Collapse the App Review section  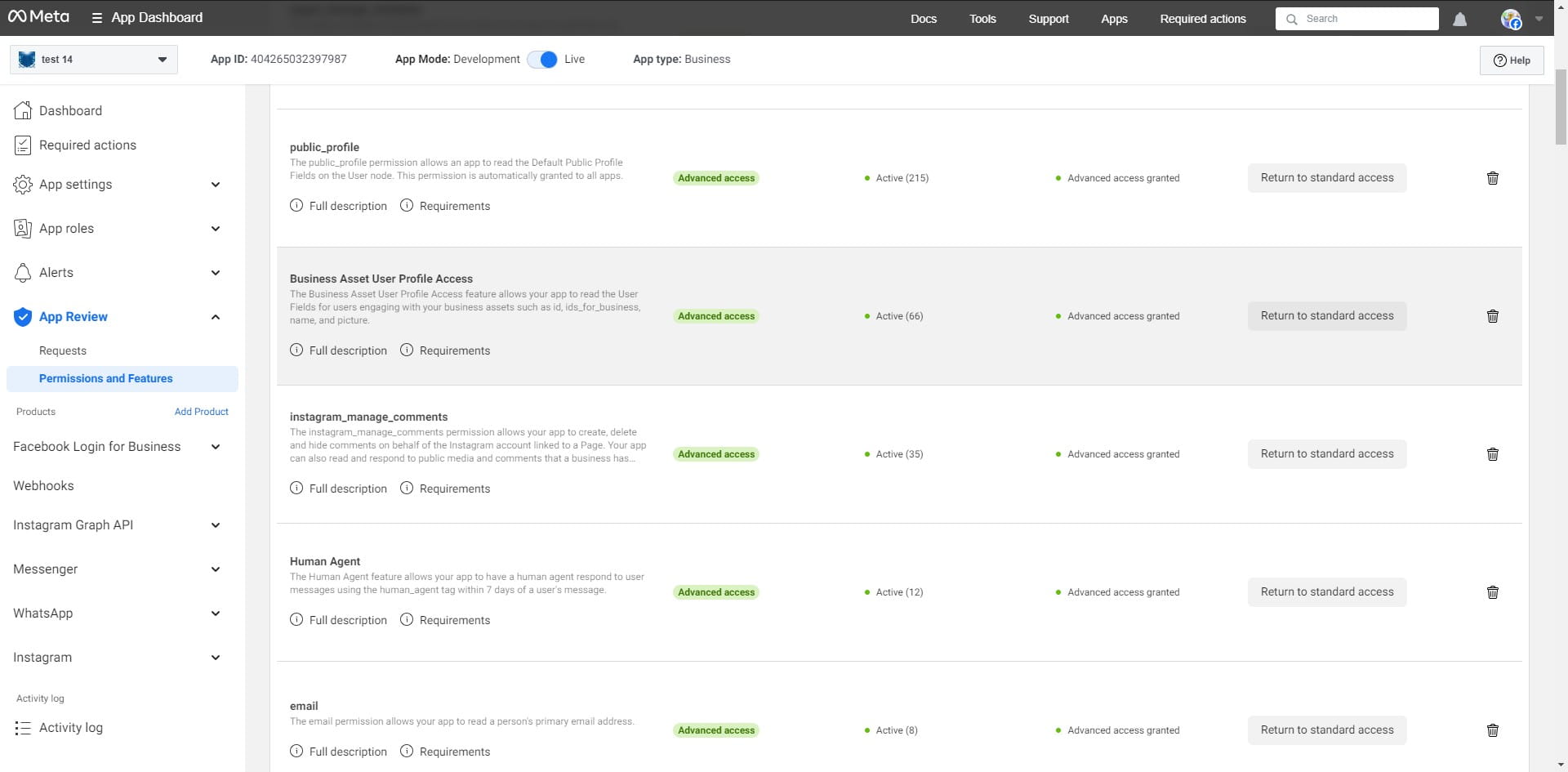coord(215,317)
